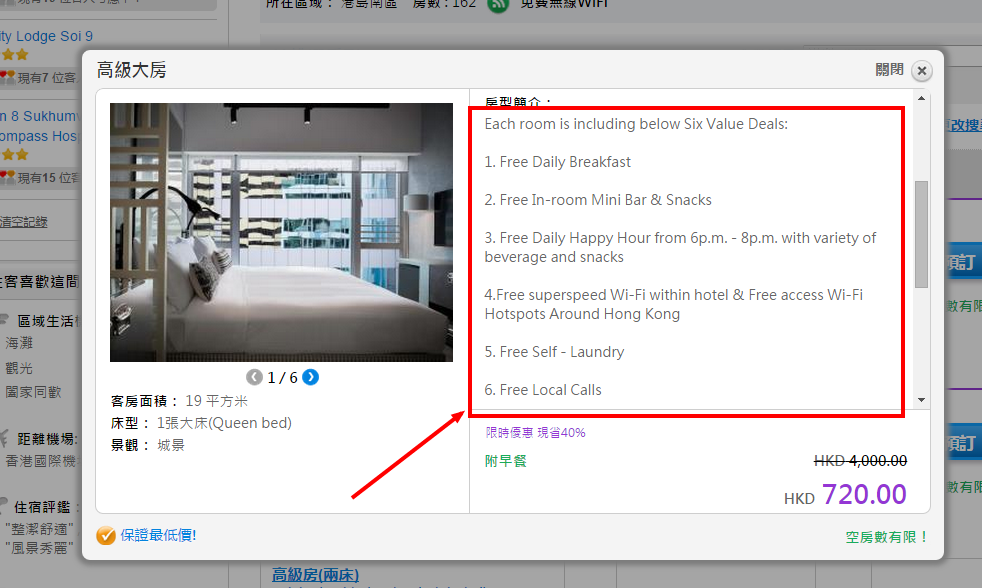The height and width of the screenshot is (588, 982).
Task: Click the HKD 720.00 price
Action: click(x=845, y=495)
